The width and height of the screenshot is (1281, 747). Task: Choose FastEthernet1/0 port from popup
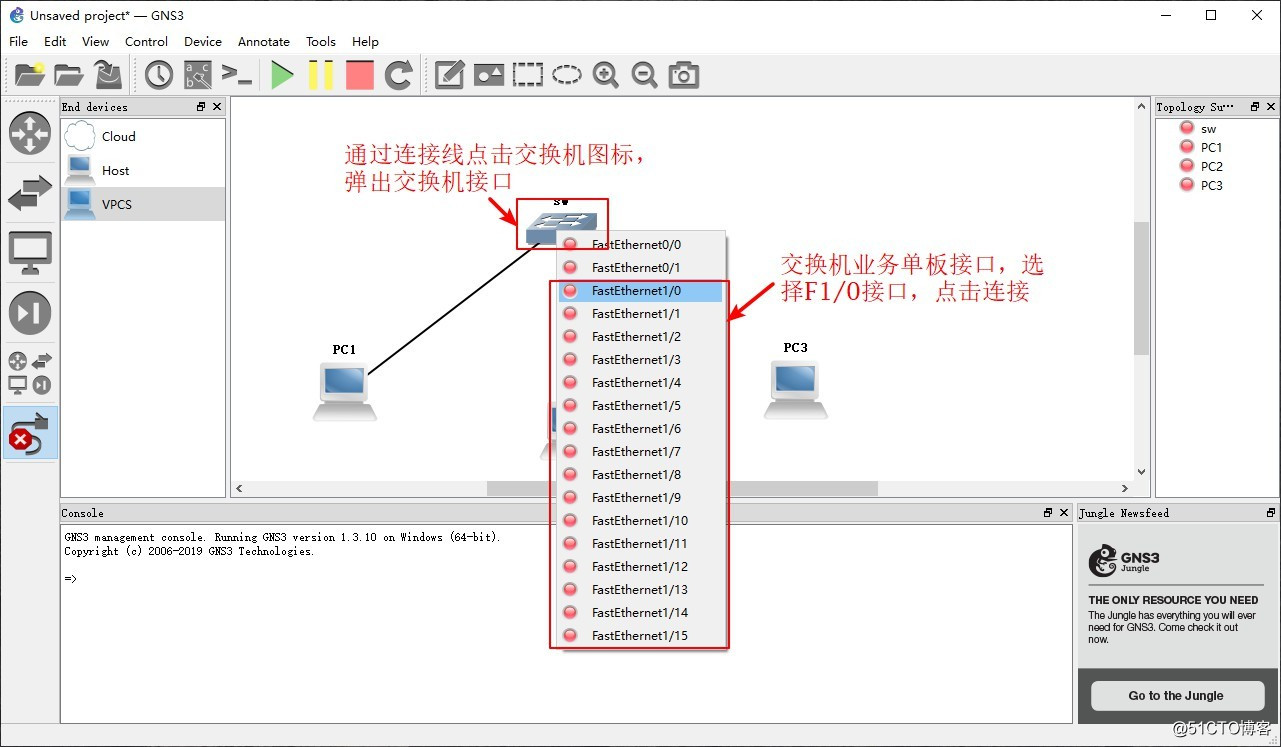(640, 290)
